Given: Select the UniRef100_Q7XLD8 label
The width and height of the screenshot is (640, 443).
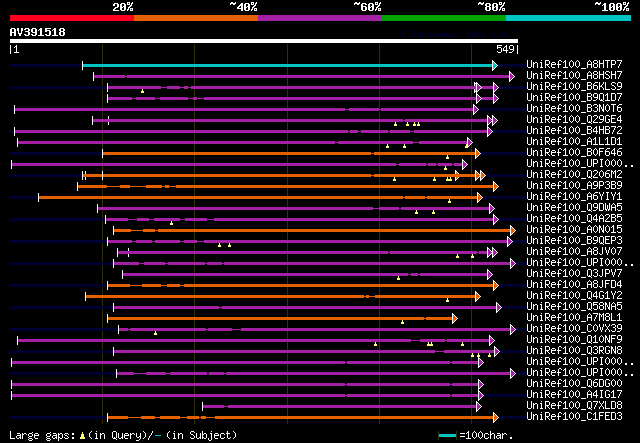Looking at the screenshot, I should [574, 406].
